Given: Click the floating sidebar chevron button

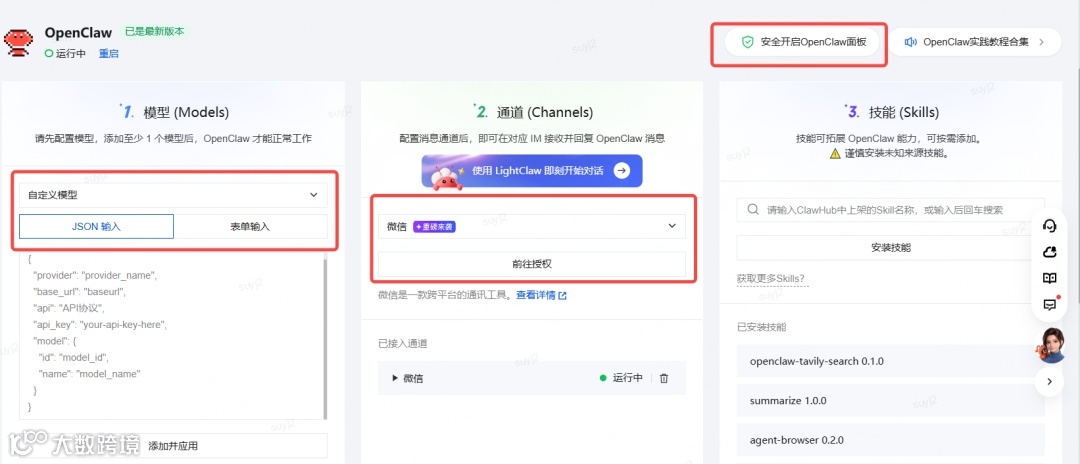Looking at the screenshot, I should [1050, 381].
